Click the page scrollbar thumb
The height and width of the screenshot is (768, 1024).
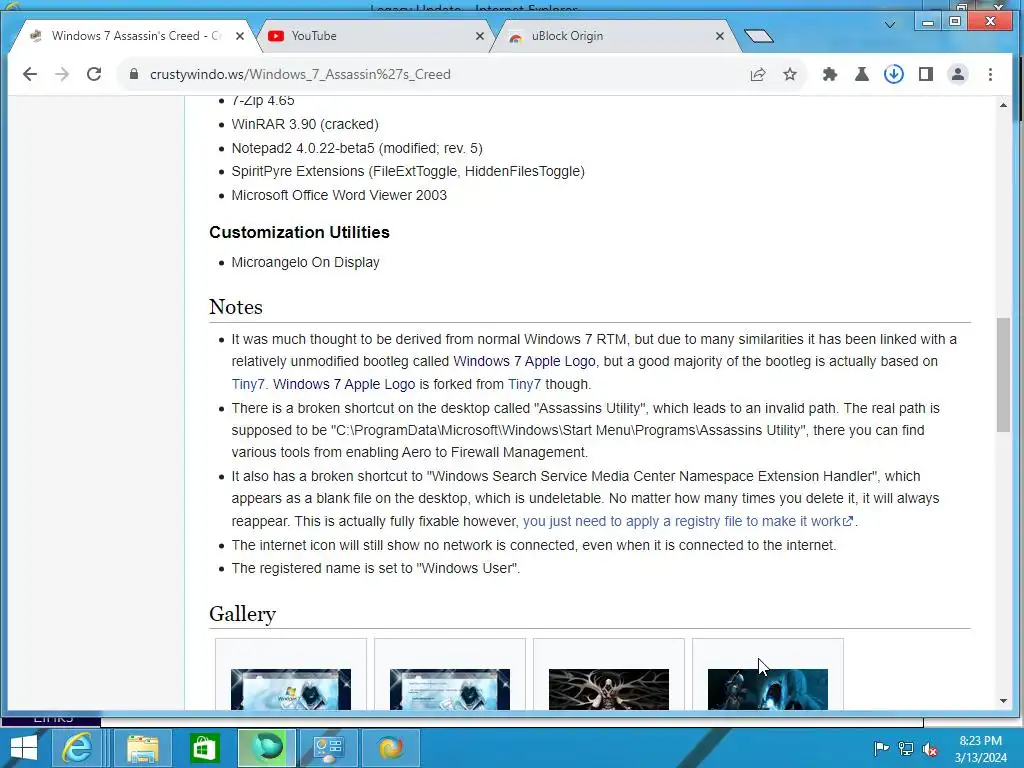tap(1003, 374)
